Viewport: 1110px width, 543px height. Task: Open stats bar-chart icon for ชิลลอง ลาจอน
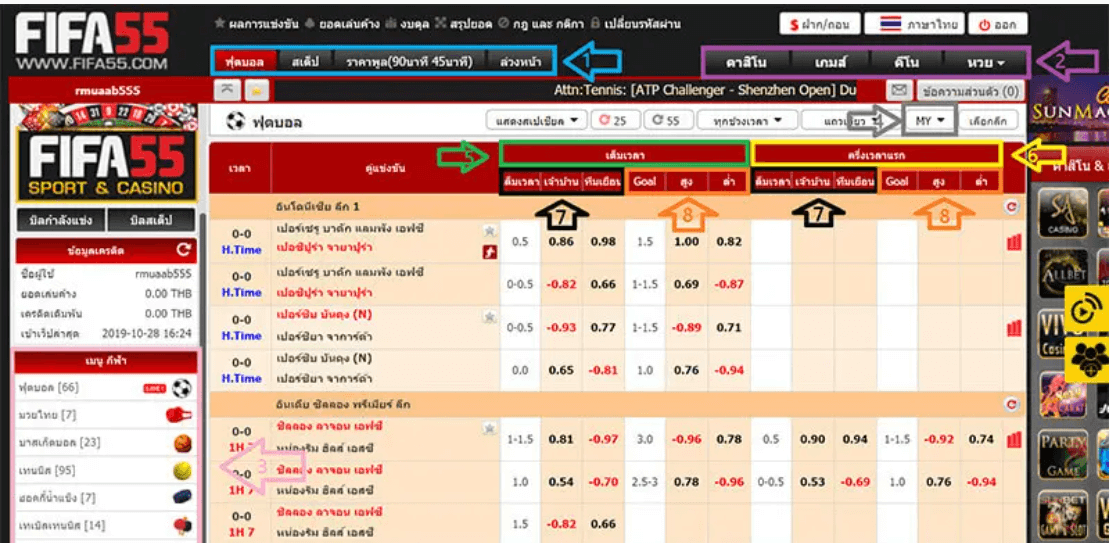click(x=1014, y=440)
